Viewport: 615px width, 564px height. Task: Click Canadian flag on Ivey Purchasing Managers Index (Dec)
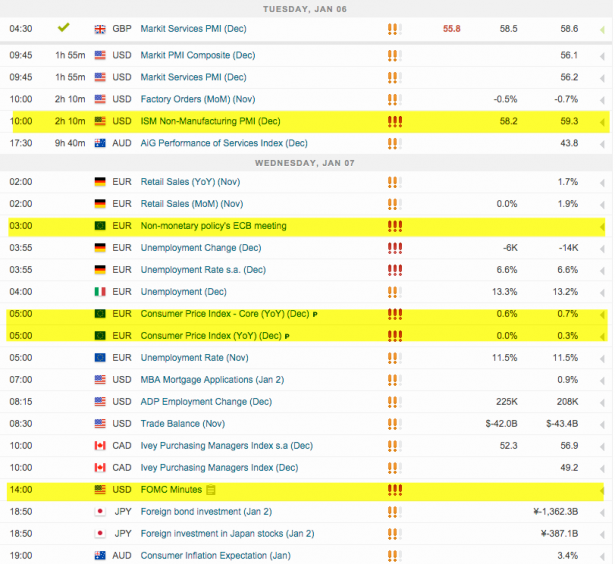[x=100, y=468]
